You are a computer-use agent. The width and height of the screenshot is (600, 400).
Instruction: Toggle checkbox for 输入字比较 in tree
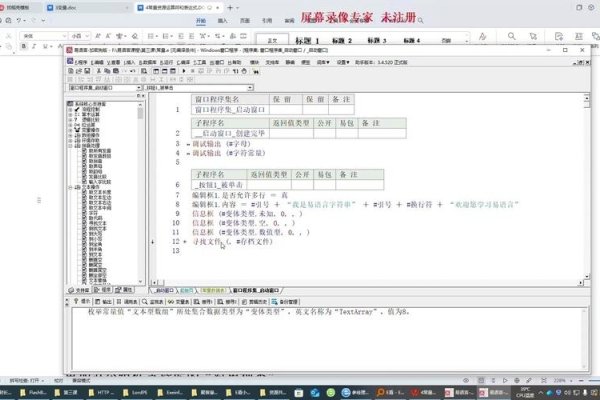(85, 182)
